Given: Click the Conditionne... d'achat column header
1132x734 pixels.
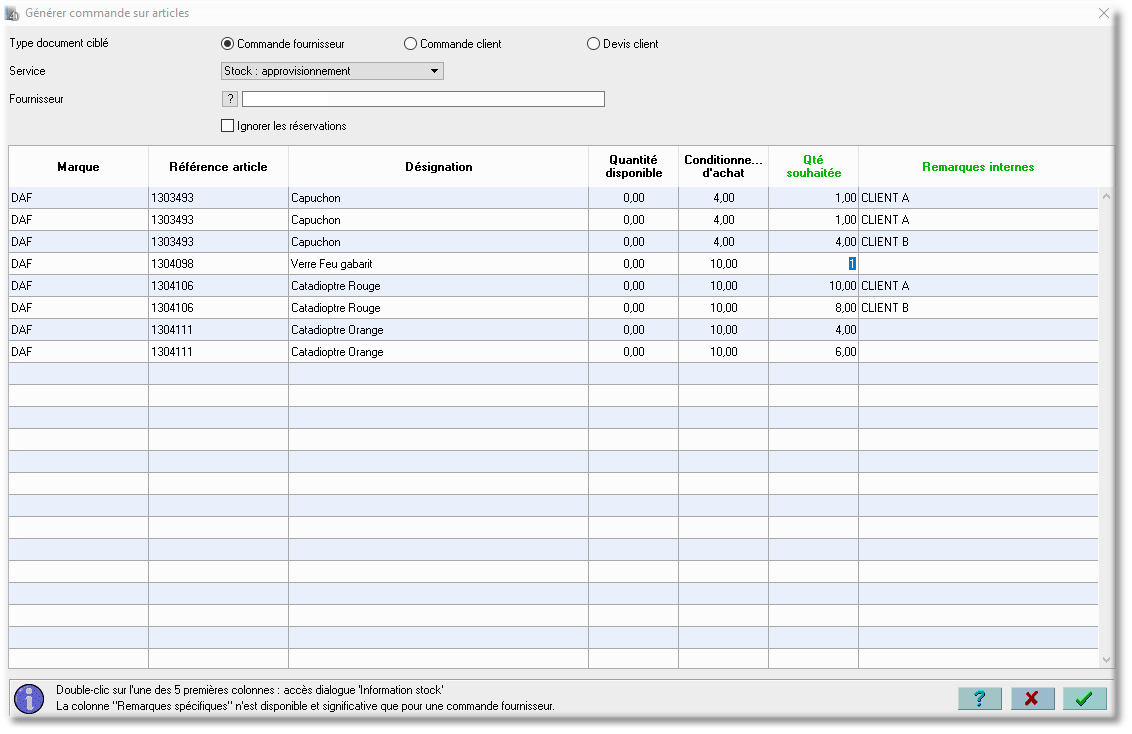Looking at the screenshot, I should [723, 167].
